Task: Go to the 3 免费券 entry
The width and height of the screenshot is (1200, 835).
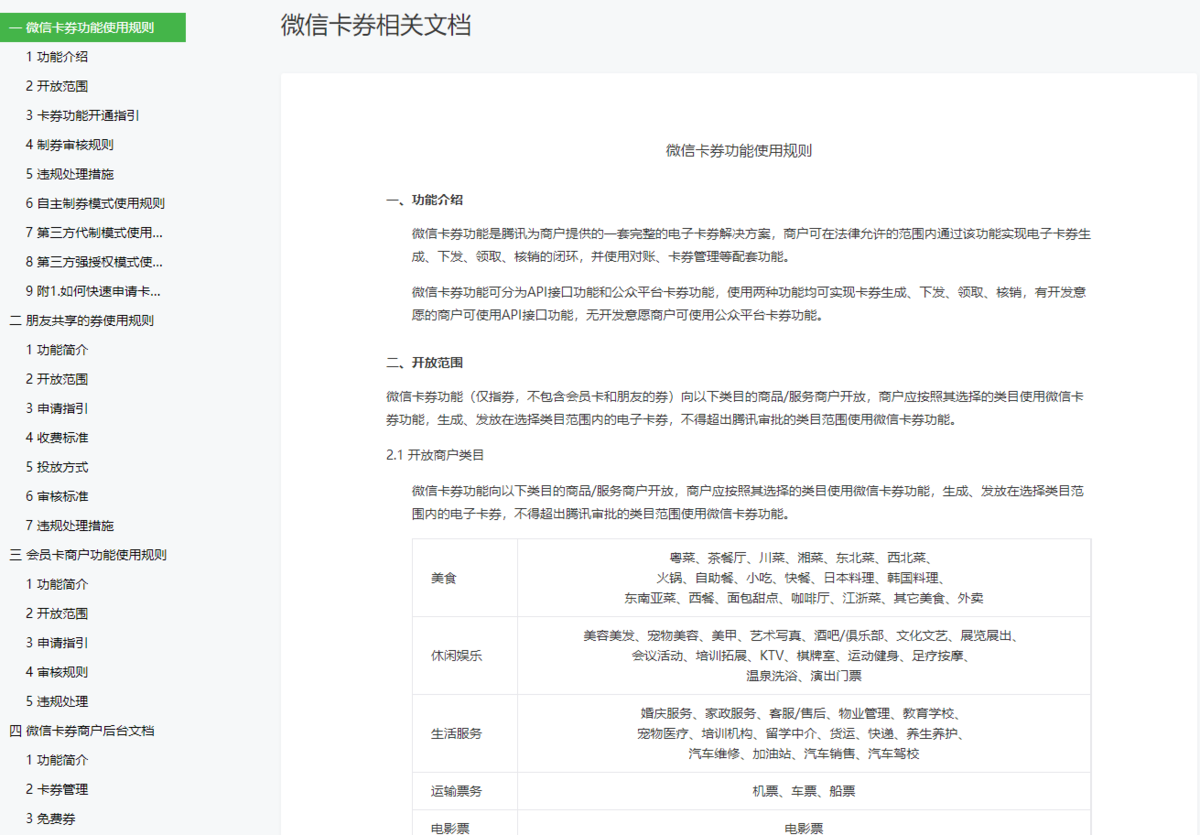Action: (51, 818)
